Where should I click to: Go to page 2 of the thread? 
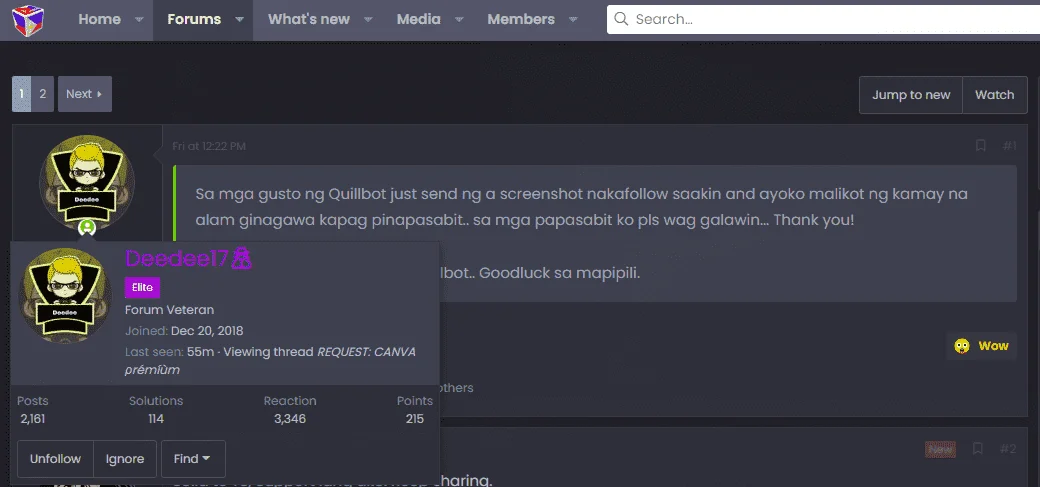[42, 94]
